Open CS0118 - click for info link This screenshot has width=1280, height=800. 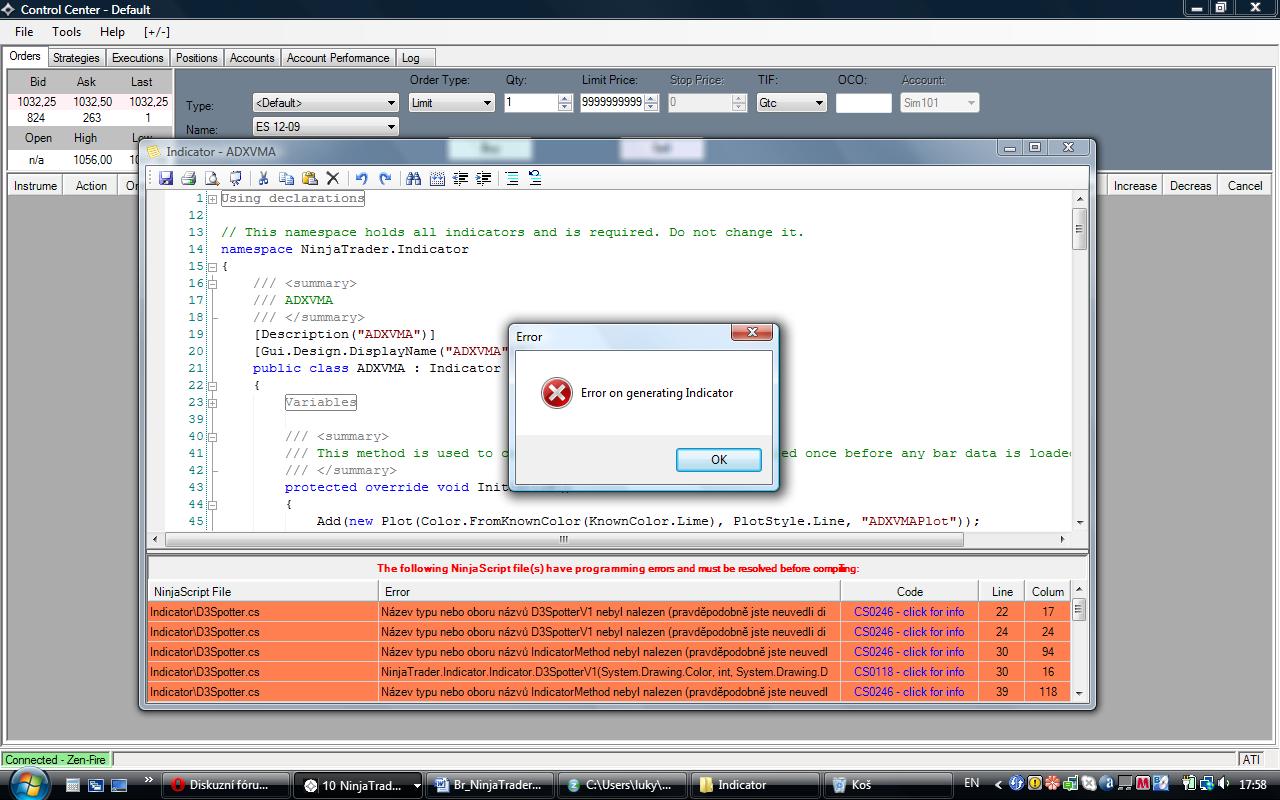click(908, 672)
